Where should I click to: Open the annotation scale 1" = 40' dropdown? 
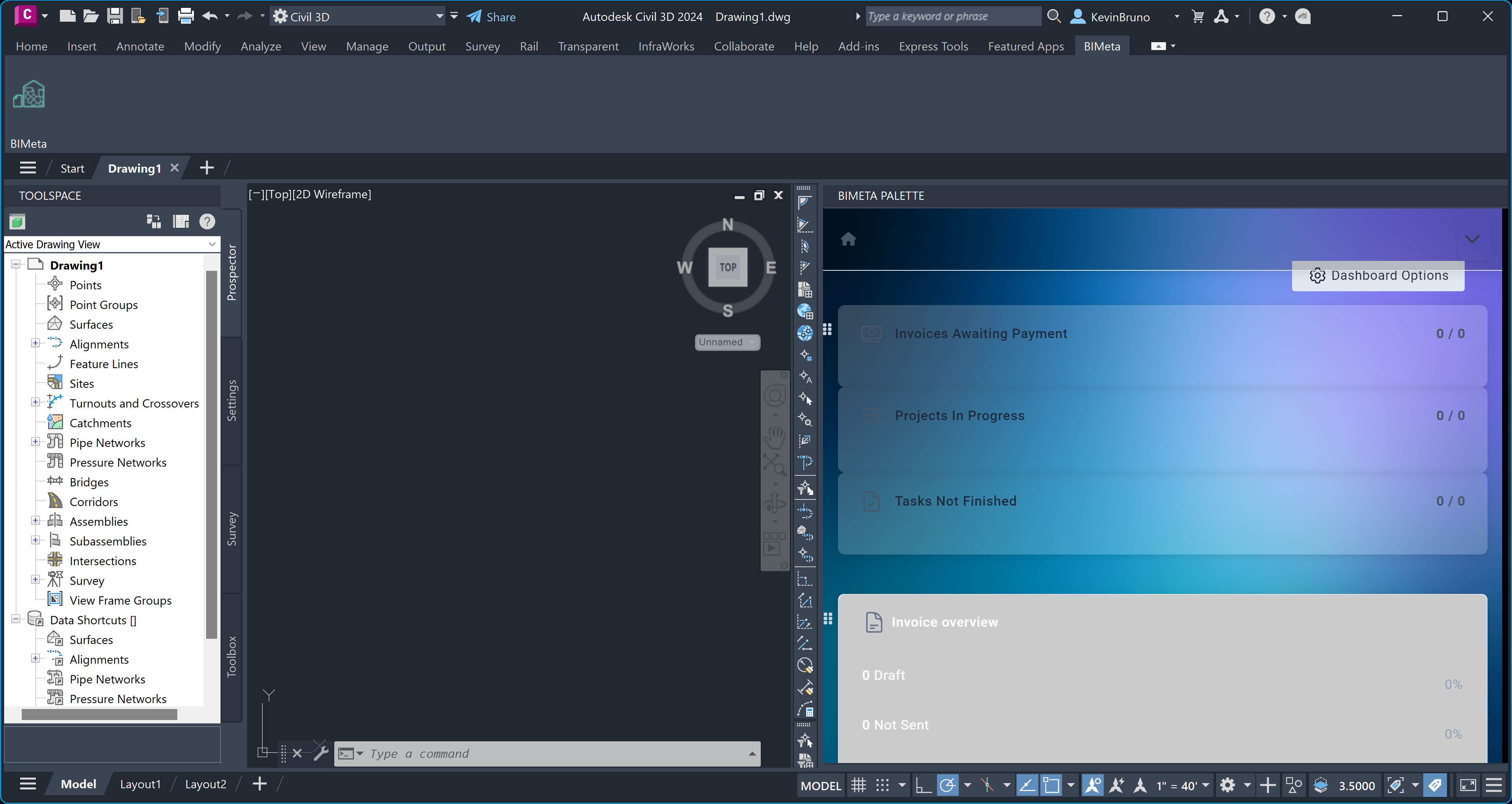pyautogui.click(x=1183, y=785)
